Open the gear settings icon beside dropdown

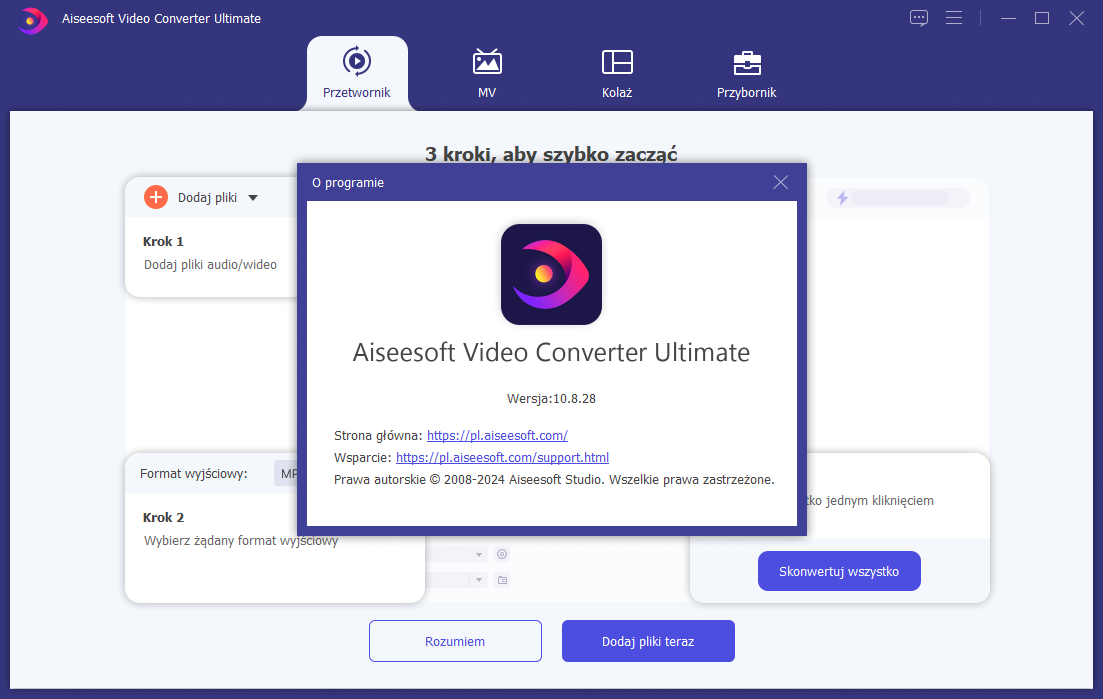(x=502, y=554)
